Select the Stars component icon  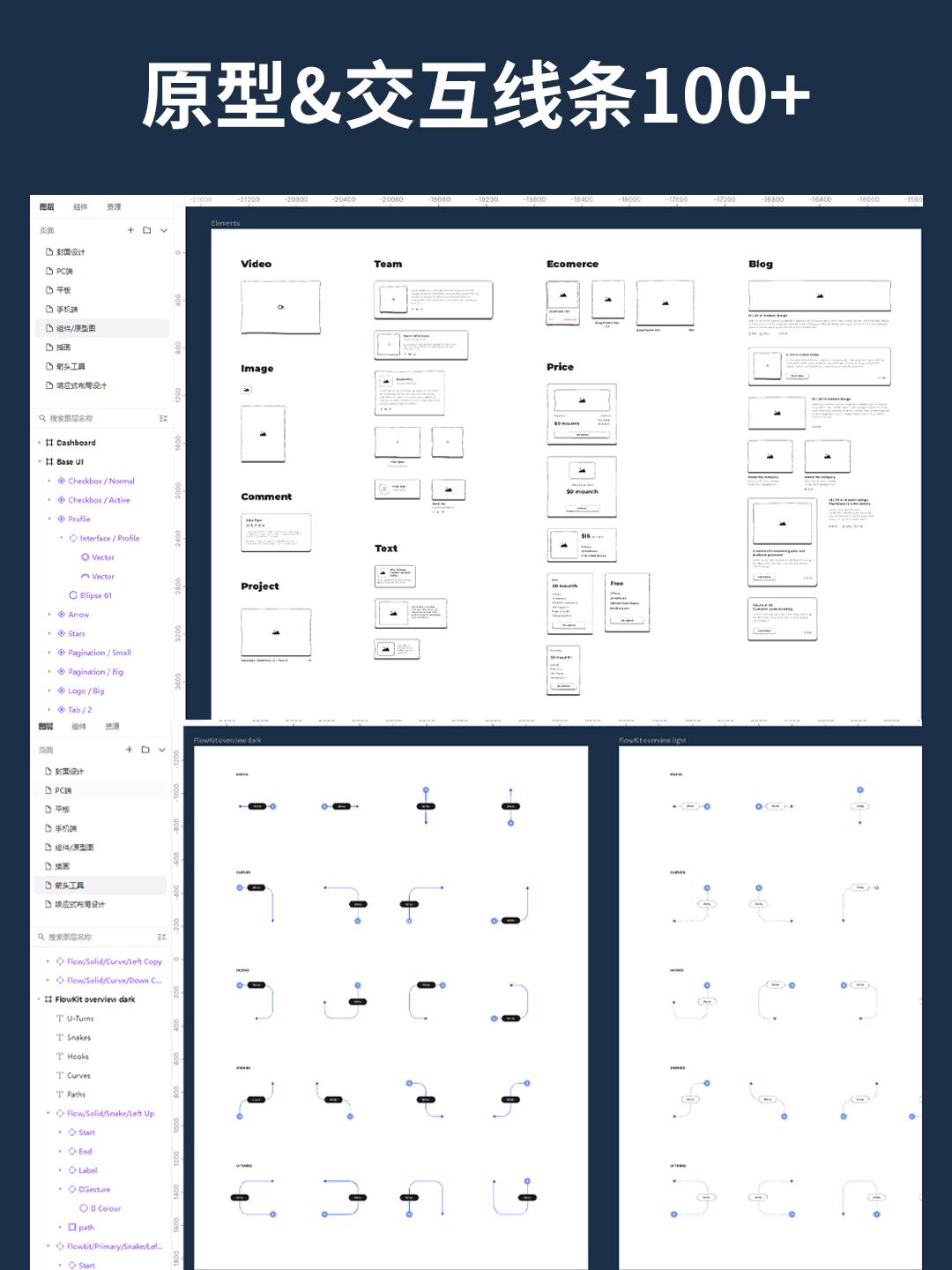(x=62, y=633)
